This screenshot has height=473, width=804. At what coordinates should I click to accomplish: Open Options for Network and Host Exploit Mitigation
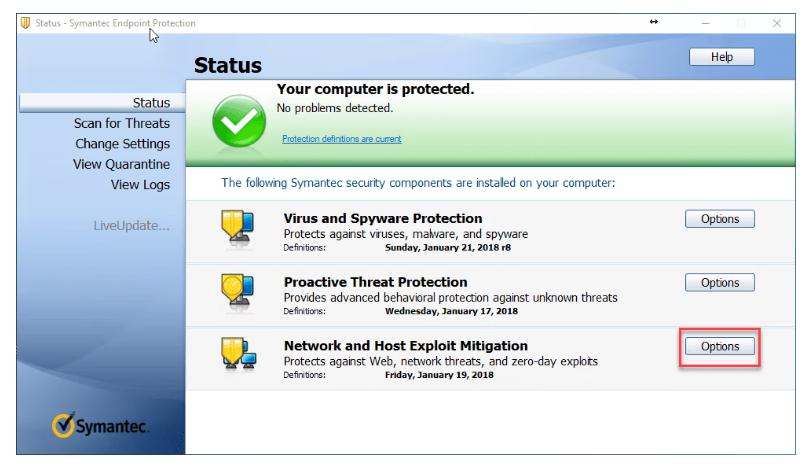719,346
